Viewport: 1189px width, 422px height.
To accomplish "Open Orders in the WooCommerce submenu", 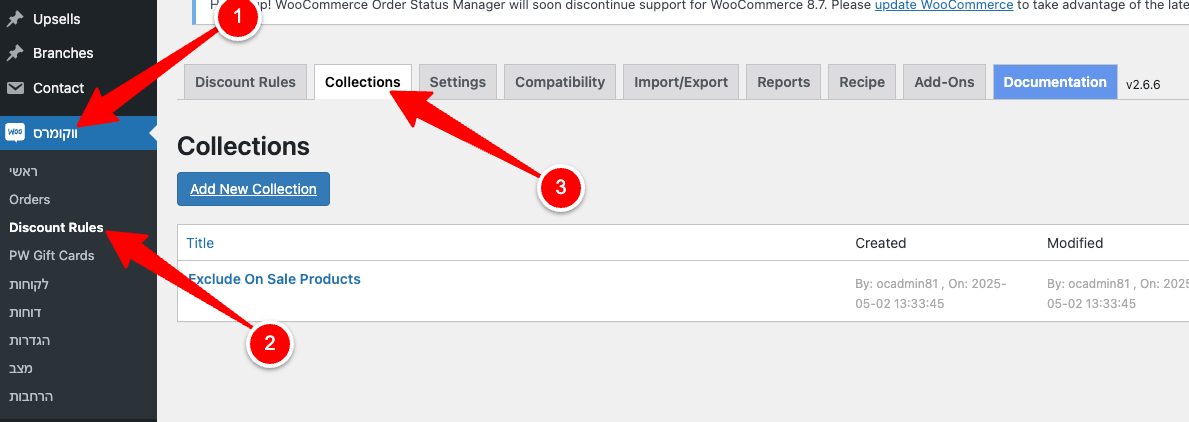I will pos(29,199).
